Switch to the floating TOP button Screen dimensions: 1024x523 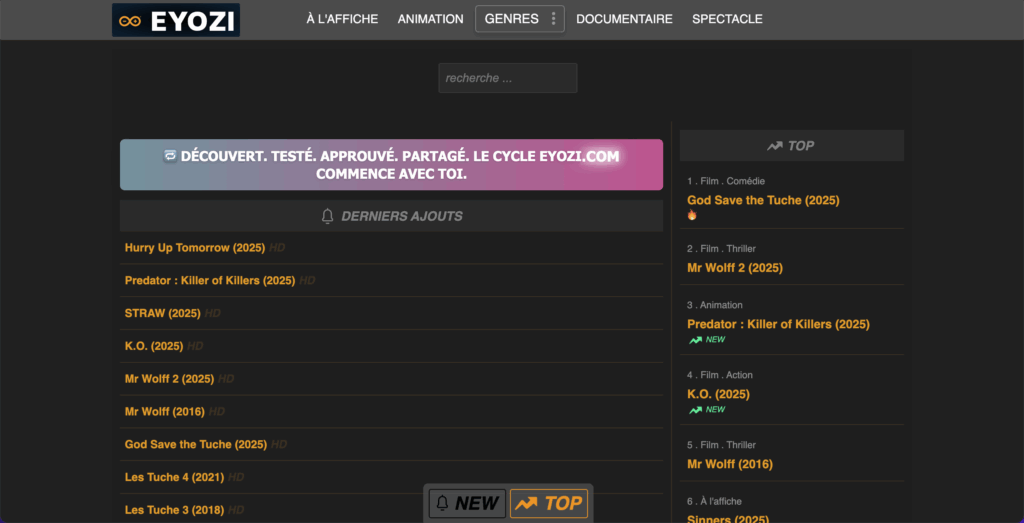point(549,503)
